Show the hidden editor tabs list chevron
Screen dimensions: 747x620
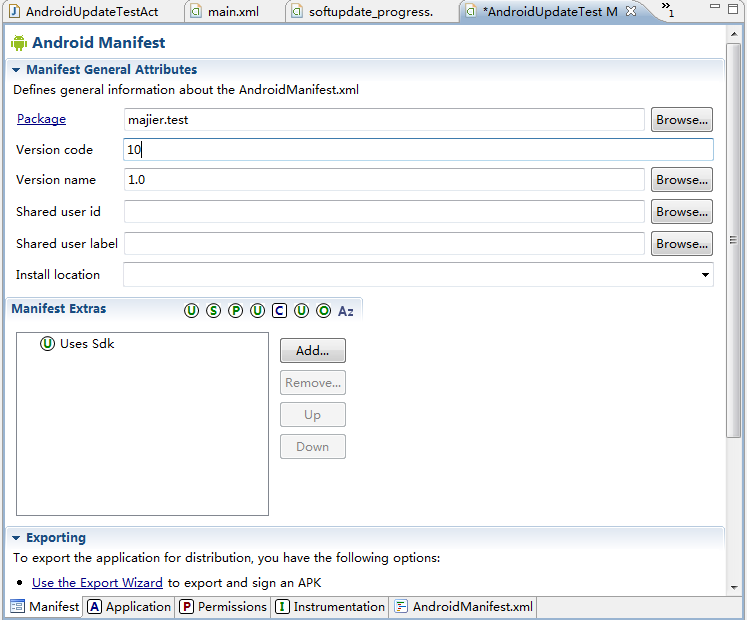[667, 10]
